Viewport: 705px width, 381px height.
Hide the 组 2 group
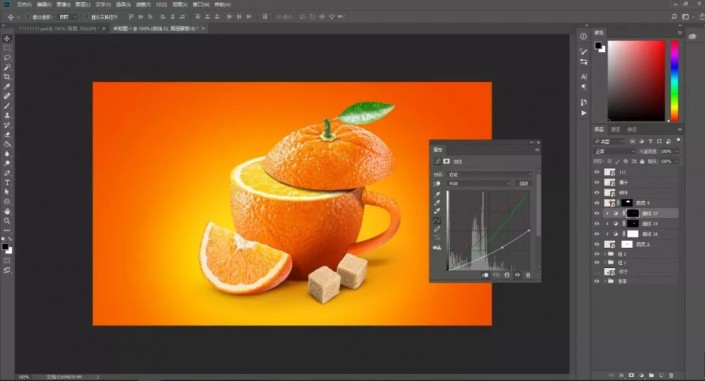(x=597, y=254)
